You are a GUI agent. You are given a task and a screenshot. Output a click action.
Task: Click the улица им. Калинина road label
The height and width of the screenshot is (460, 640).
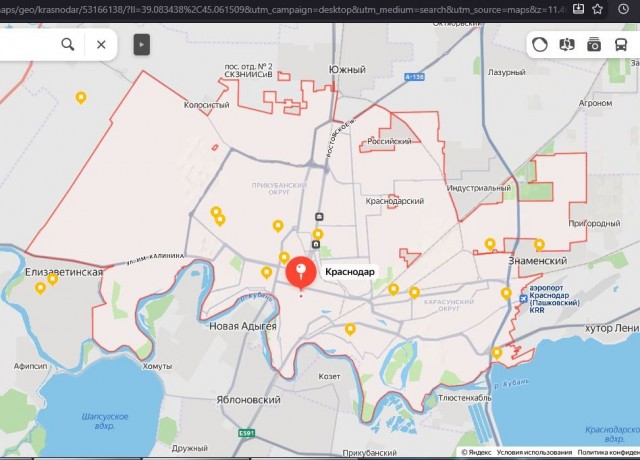[x=155, y=259]
